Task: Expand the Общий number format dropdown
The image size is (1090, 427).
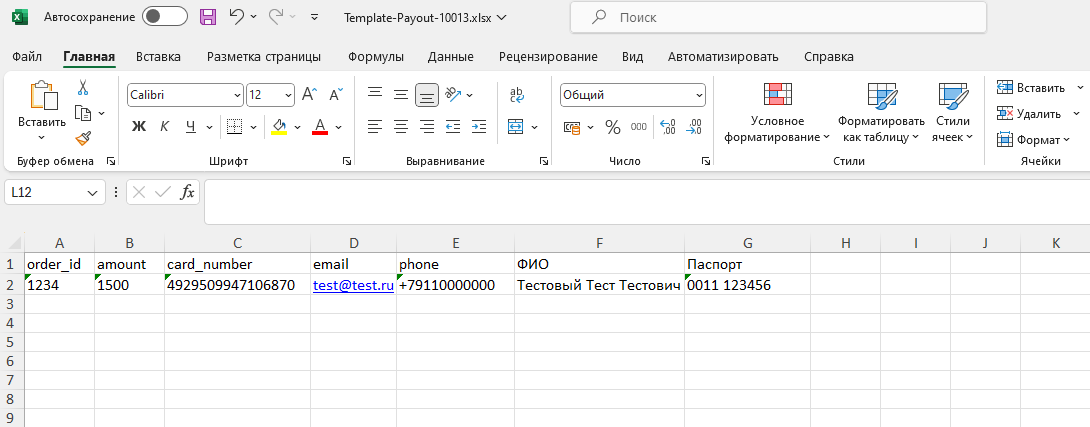Action: tap(699, 95)
